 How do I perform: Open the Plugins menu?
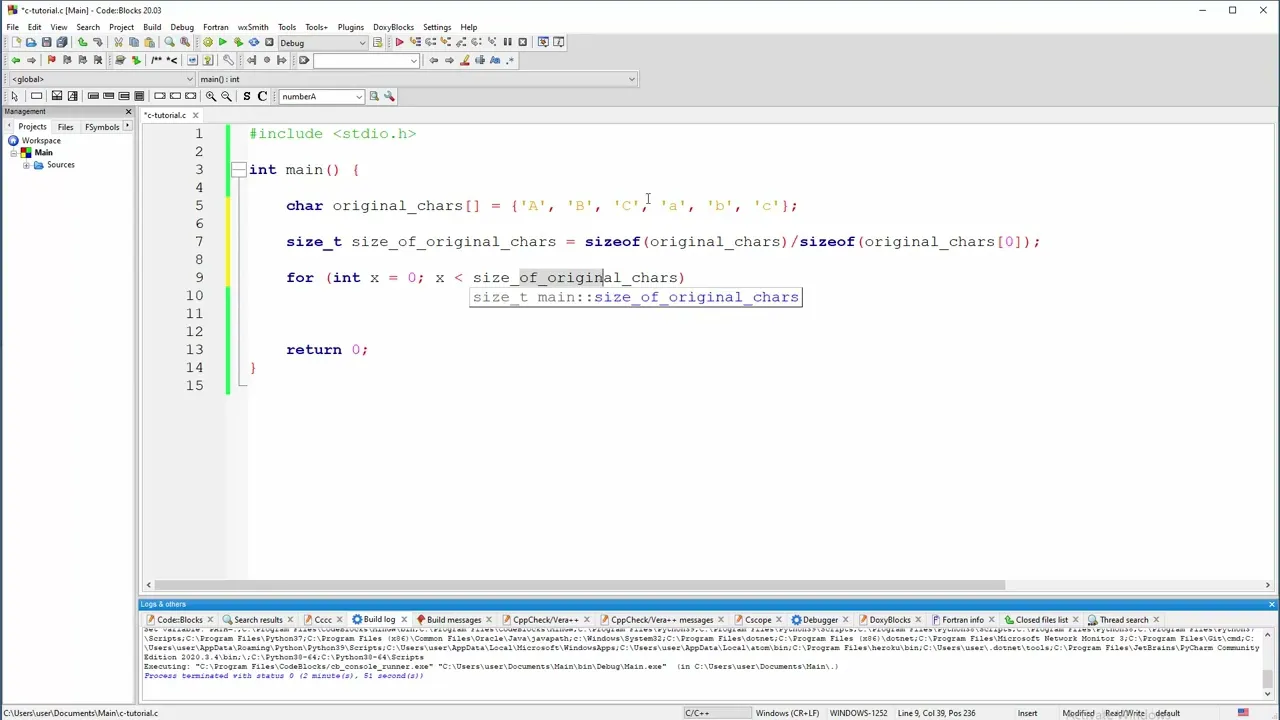pyautogui.click(x=351, y=27)
